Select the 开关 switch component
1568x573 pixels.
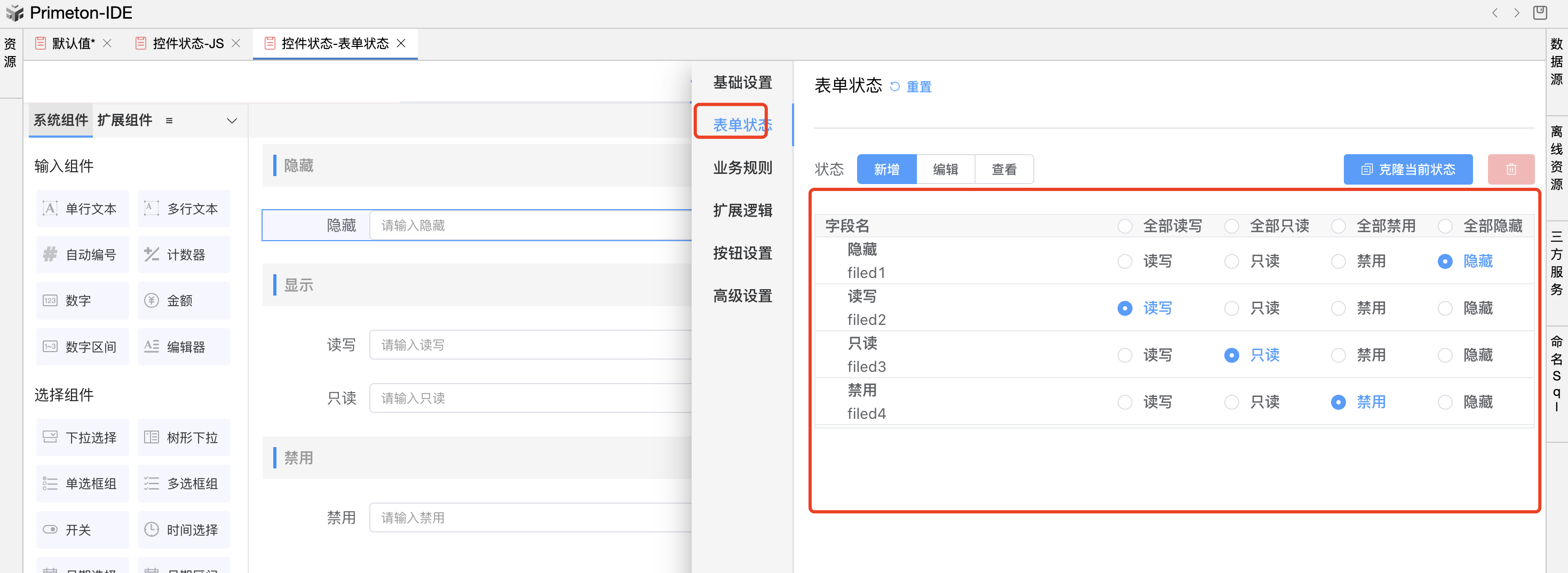[x=82, y=529]
